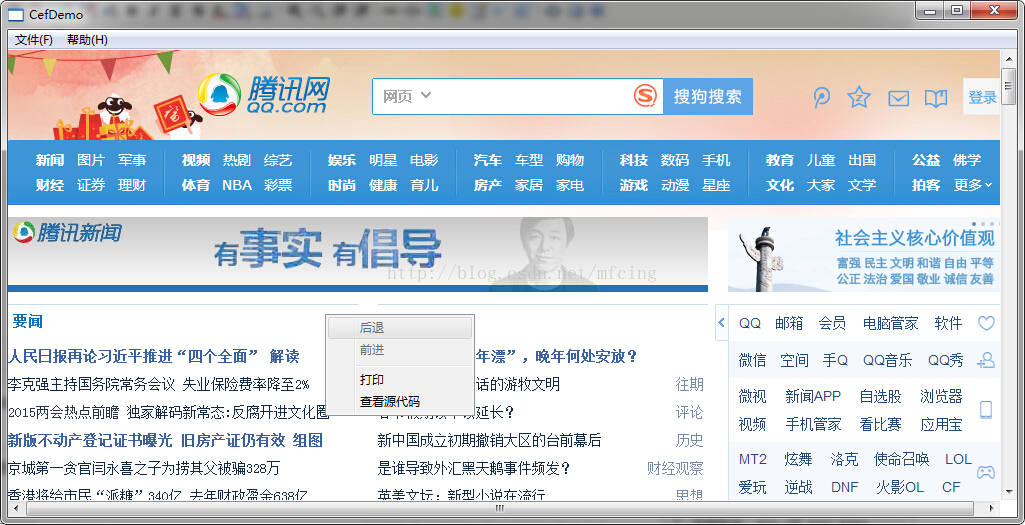Open the star favorites icon in header
The width and height of the screenshot is (1025, 525).
click(859, 97)
